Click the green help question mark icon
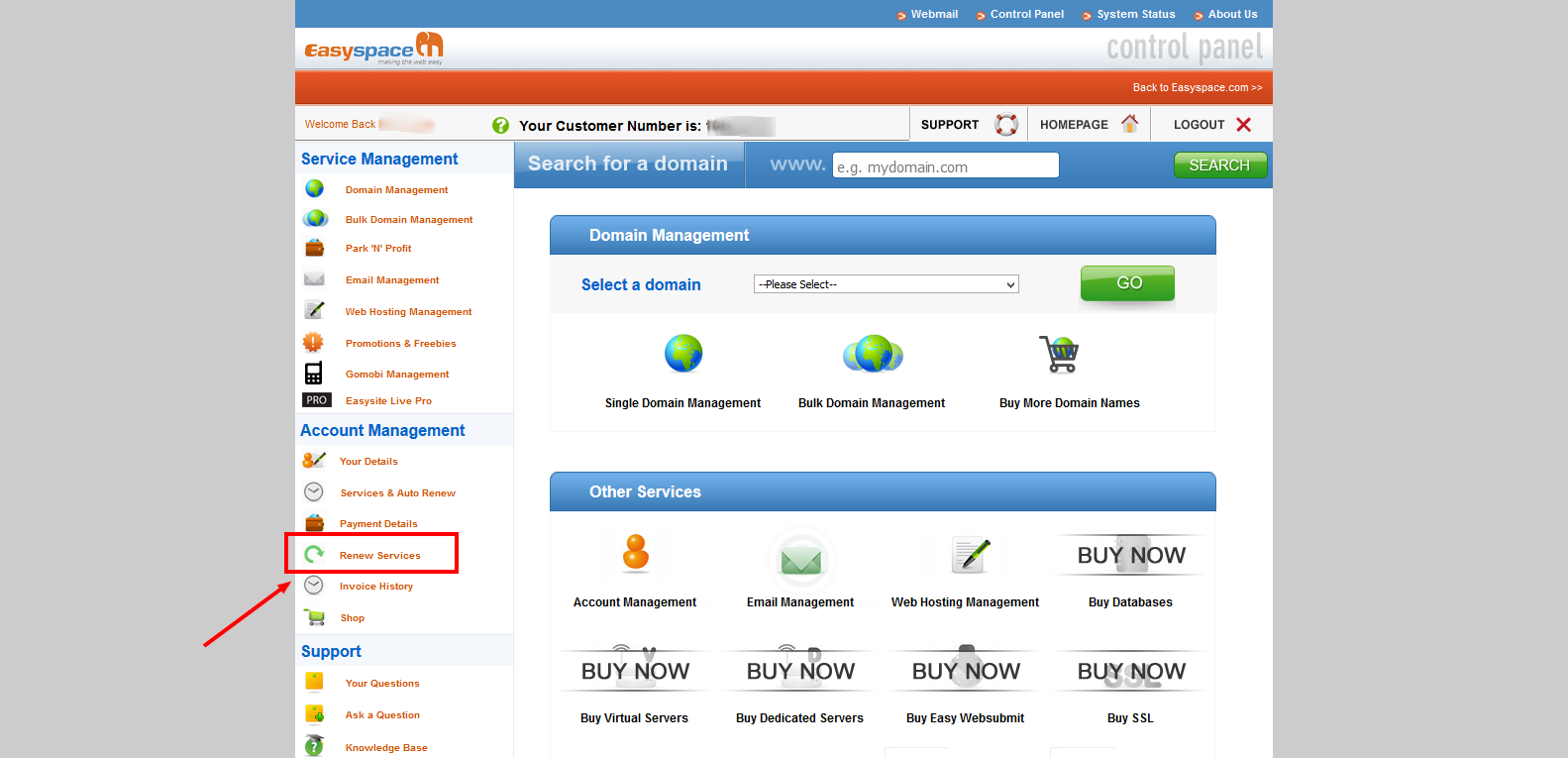Image resolution: width=1568 pixels, height=758 pixels. click(x=500, y=126)
